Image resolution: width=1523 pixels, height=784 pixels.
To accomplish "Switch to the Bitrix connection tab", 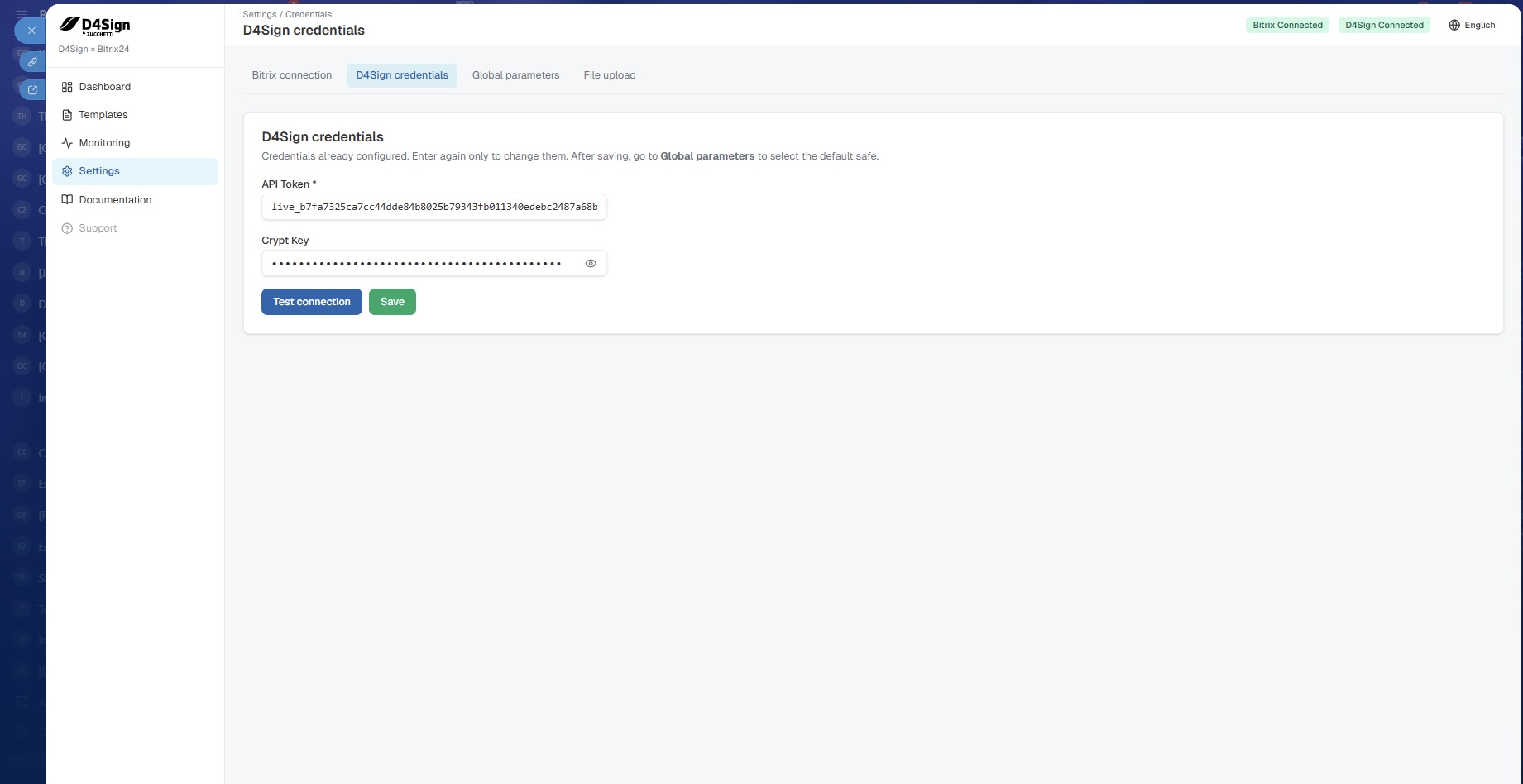I will [292, 75].
